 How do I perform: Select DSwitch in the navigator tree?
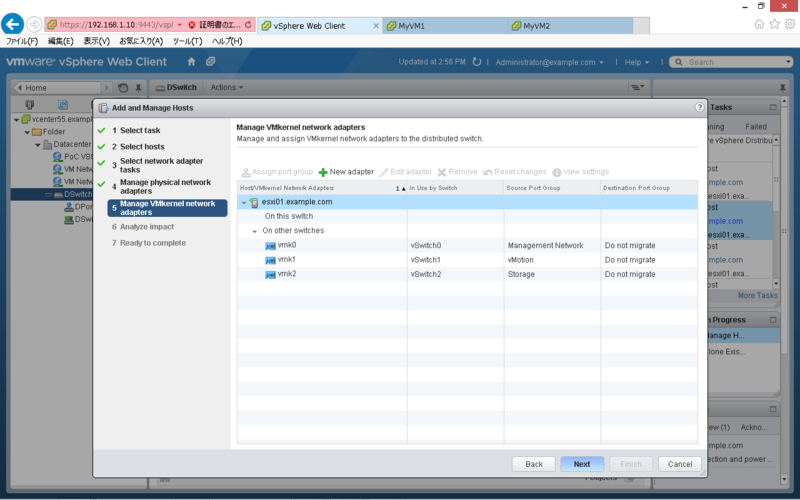click(78, 194)
